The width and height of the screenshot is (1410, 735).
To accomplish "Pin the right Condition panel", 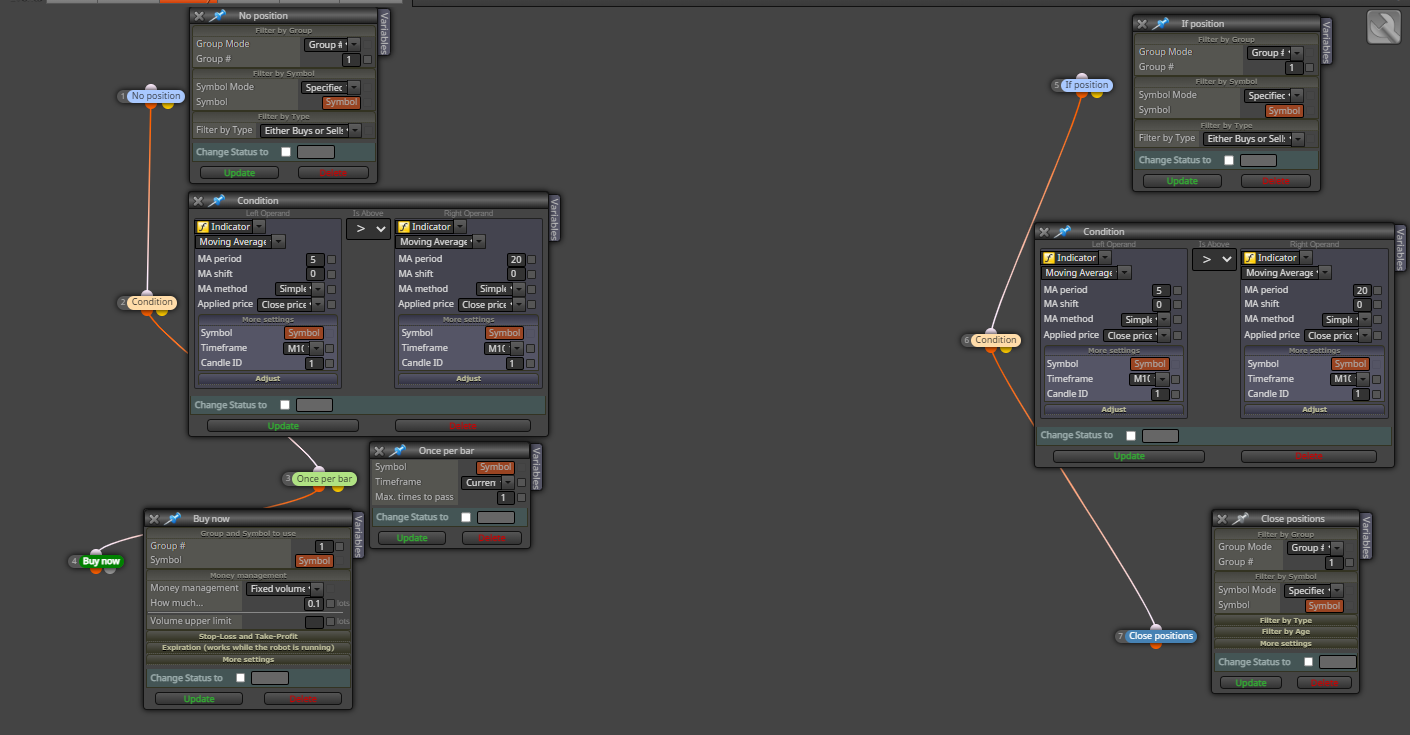I will 1063,231.
